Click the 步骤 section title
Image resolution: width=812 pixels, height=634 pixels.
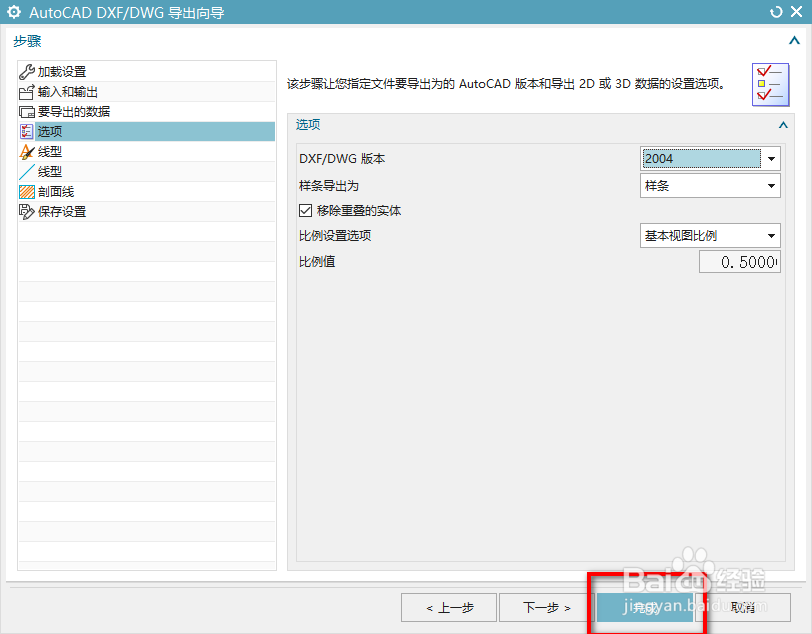pyautogui.click(x=27, y=41)
